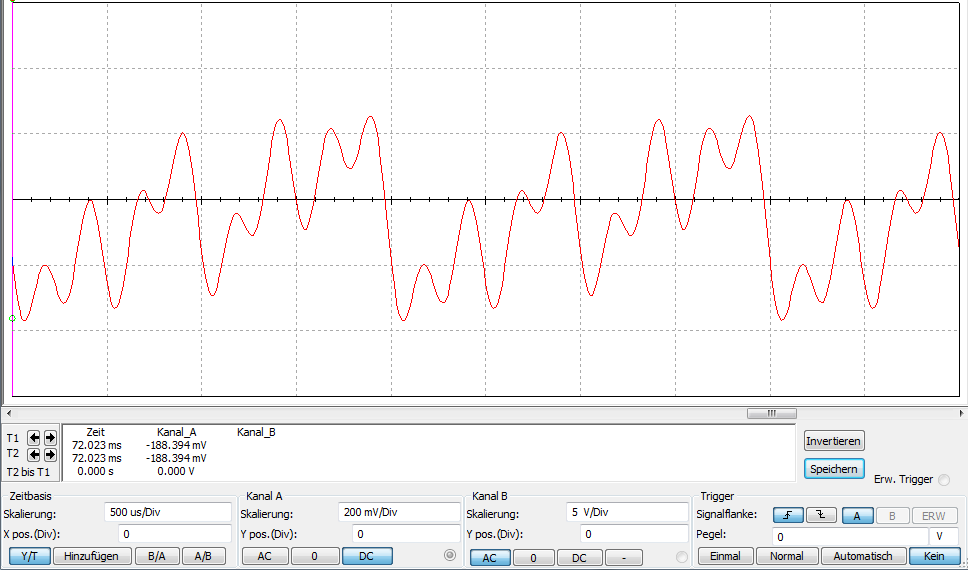Move cursor T1 left with arrow button
The image size is (968, 570).
click(x=34, y=438)
